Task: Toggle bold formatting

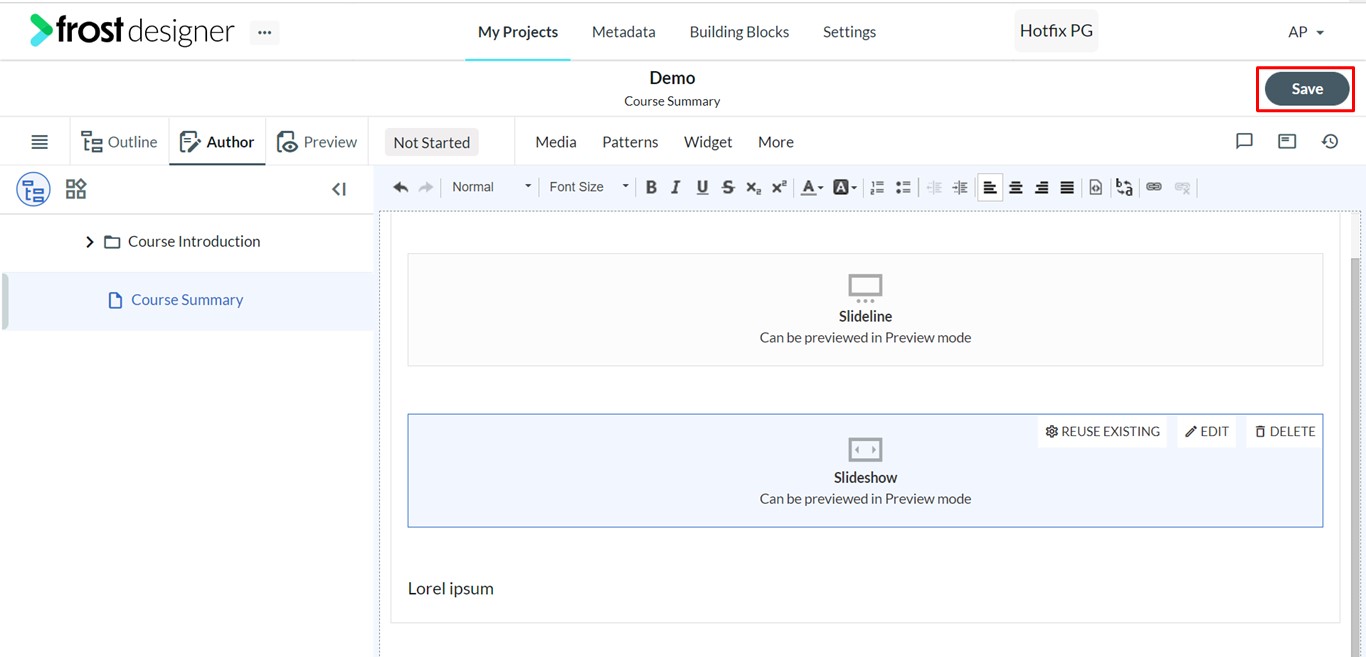Action: [x=651, y=187]
